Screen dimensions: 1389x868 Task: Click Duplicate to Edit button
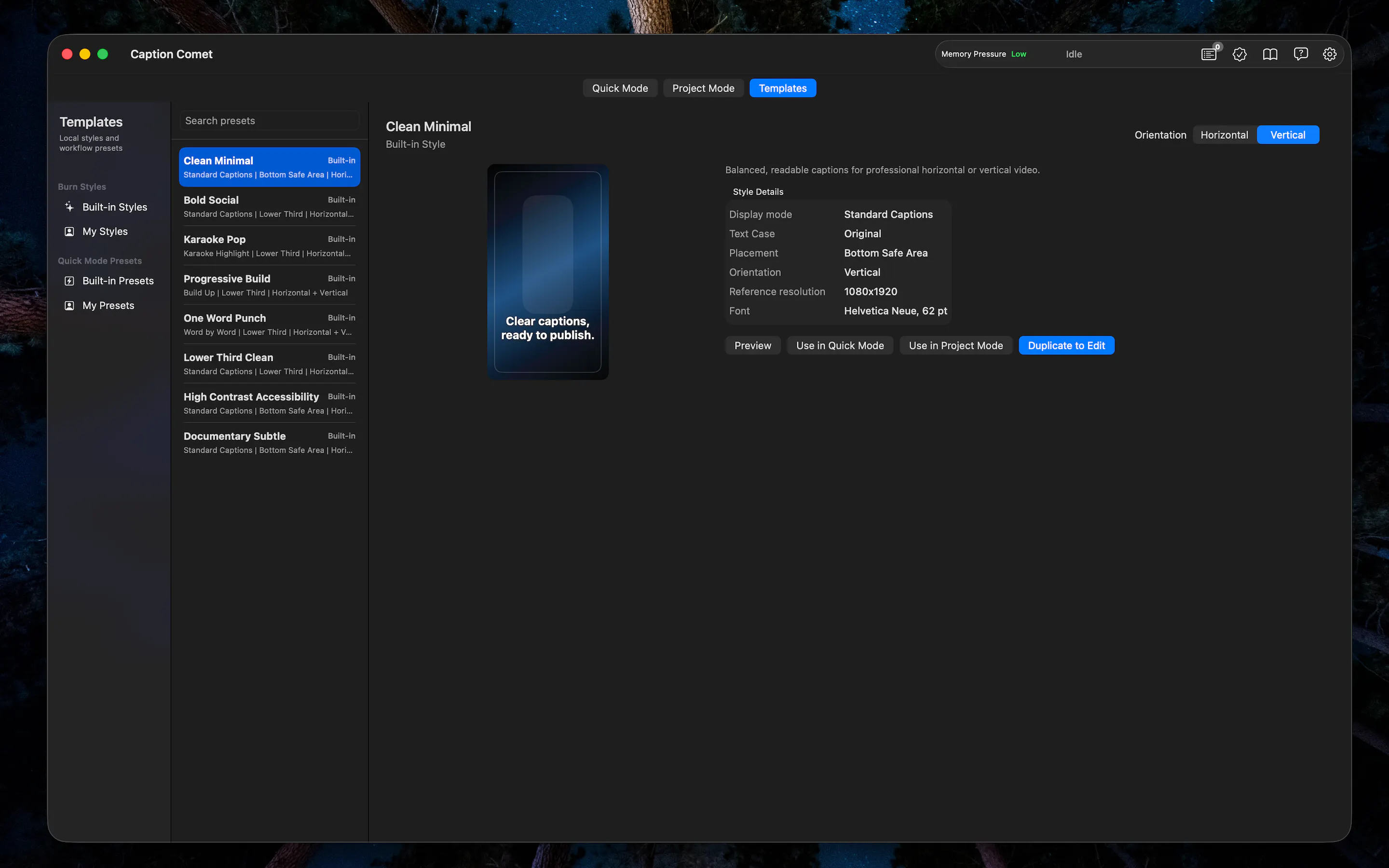1066,346
